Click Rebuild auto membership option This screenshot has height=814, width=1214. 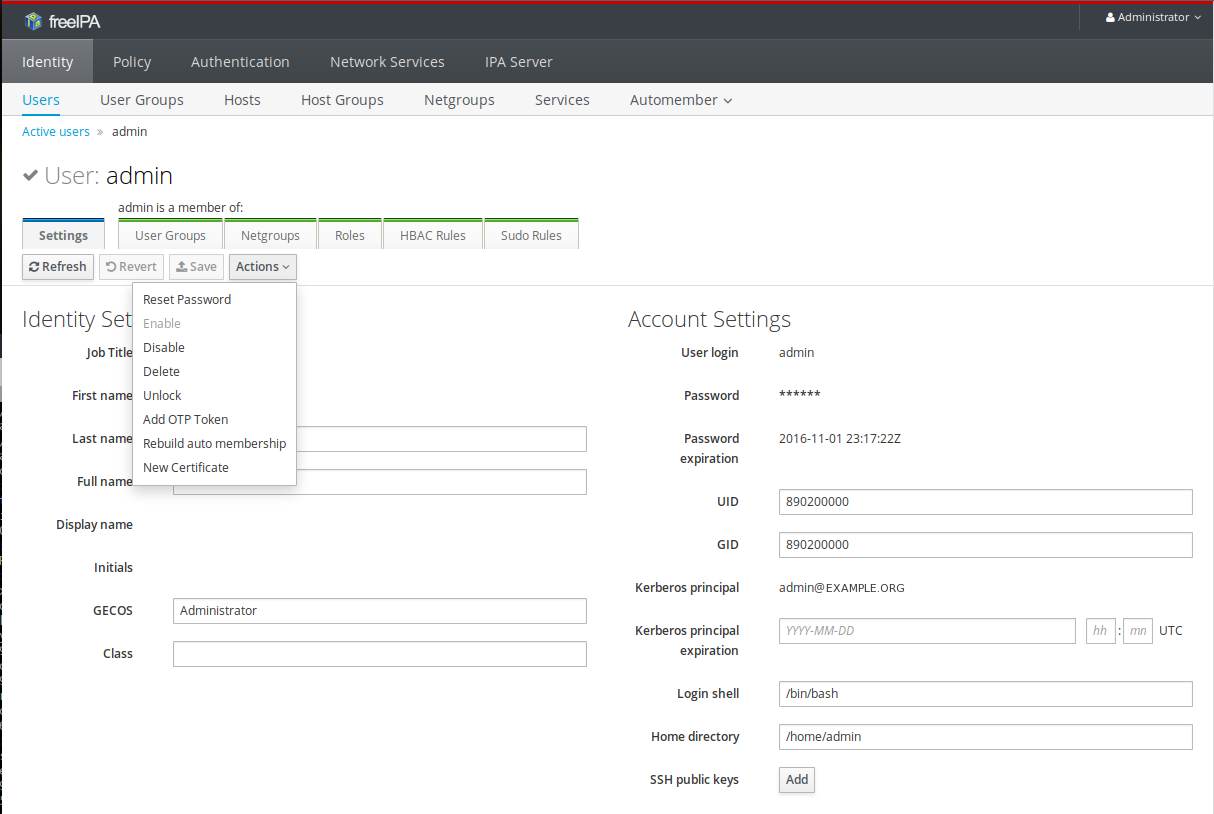click(214, 443)
